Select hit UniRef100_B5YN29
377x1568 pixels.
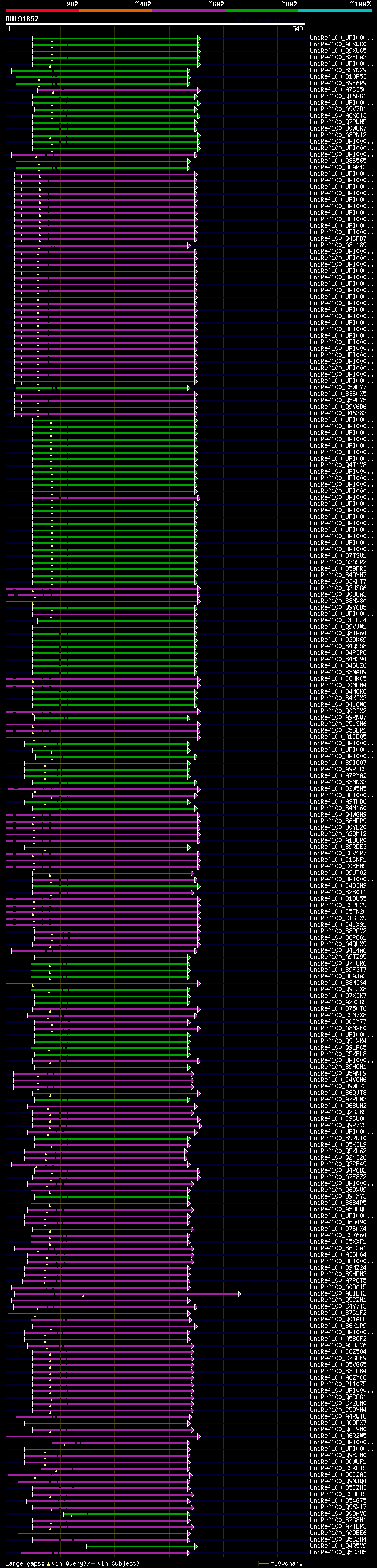(338, 71)
